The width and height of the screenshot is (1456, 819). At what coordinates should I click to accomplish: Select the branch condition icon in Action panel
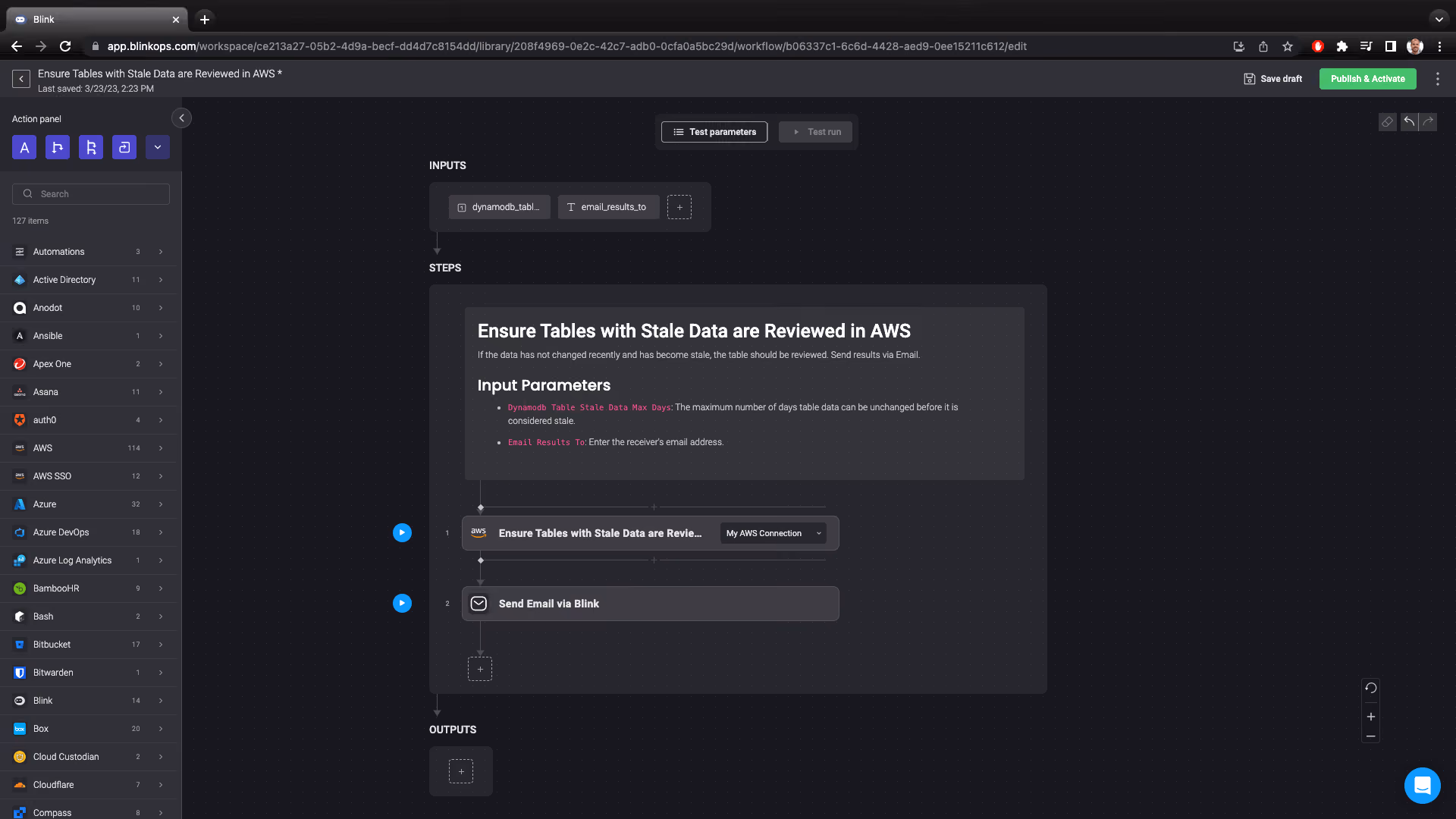click(58, 147)
